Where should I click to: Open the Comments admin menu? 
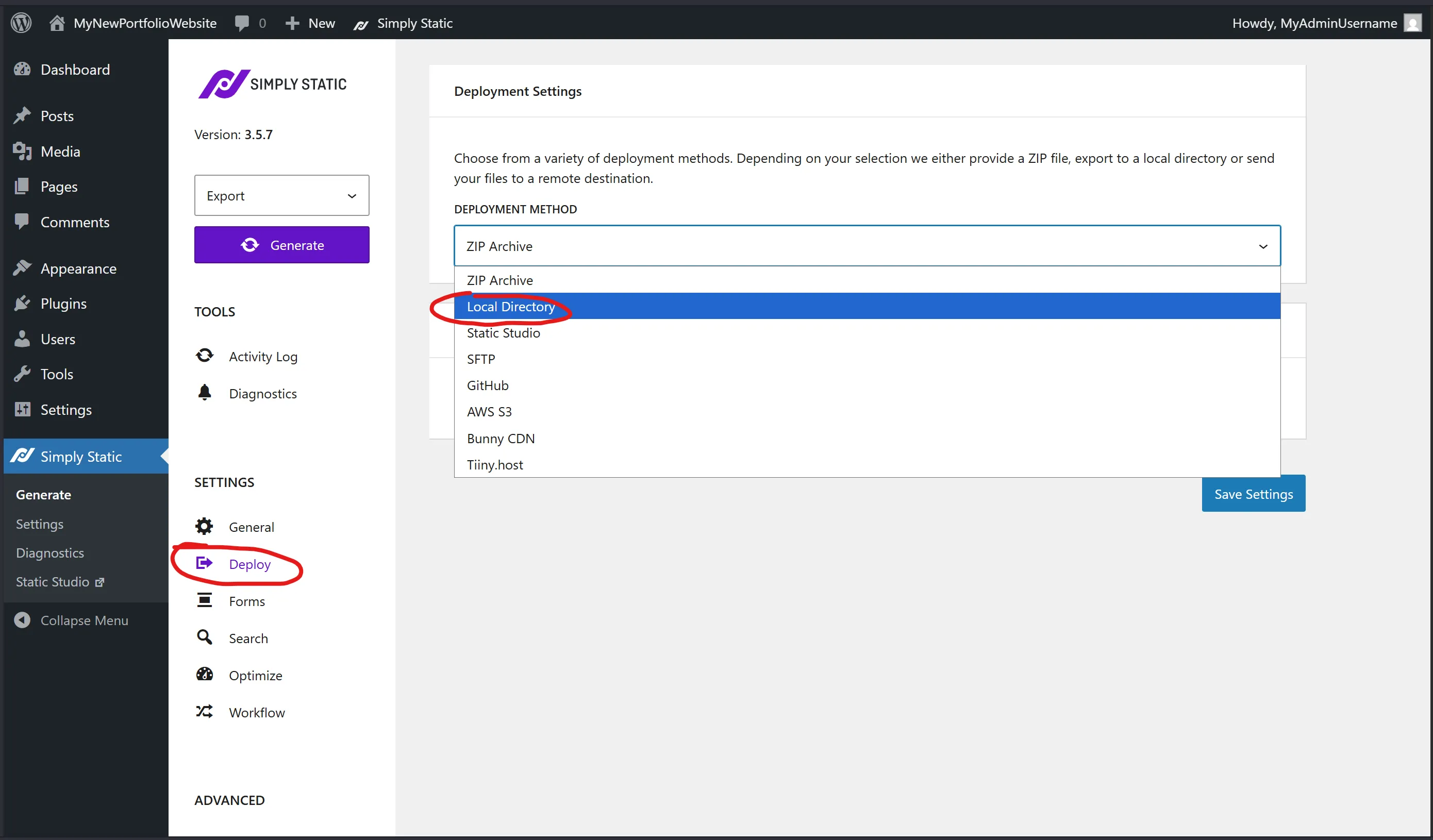pos(75,222)
